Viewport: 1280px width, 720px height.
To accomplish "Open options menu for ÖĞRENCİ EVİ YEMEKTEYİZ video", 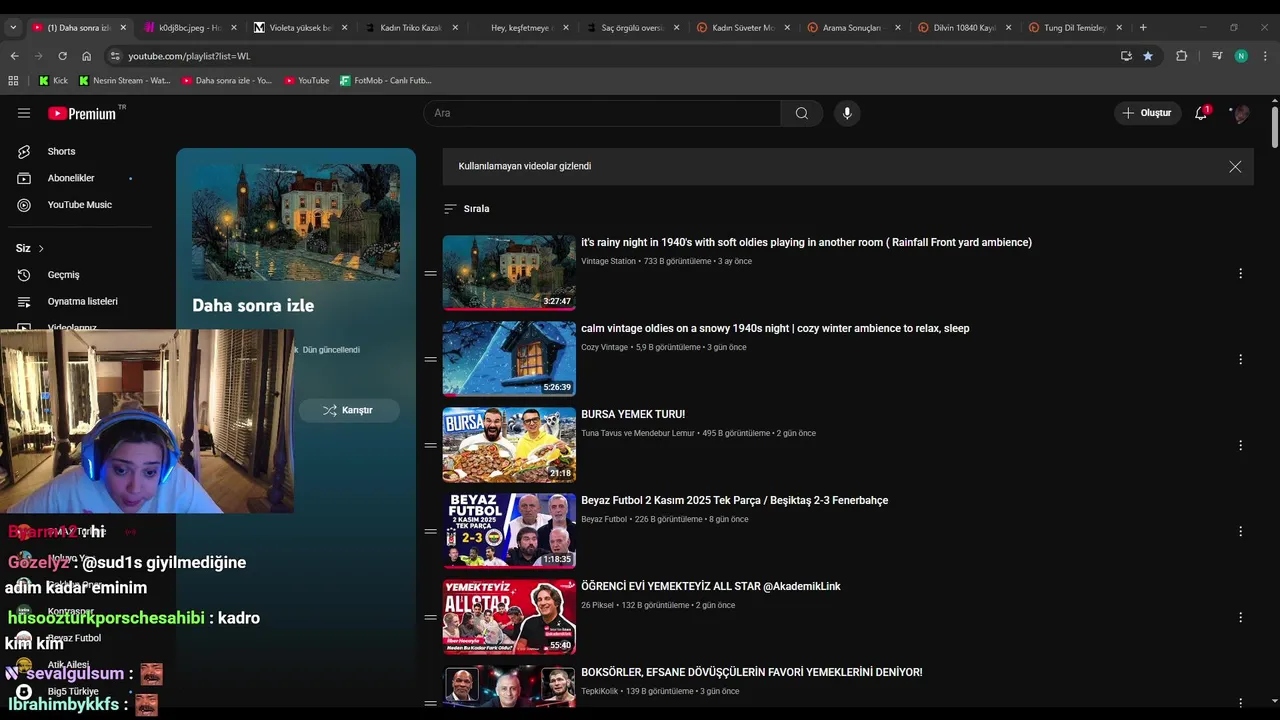I will tap(1240, 617).
